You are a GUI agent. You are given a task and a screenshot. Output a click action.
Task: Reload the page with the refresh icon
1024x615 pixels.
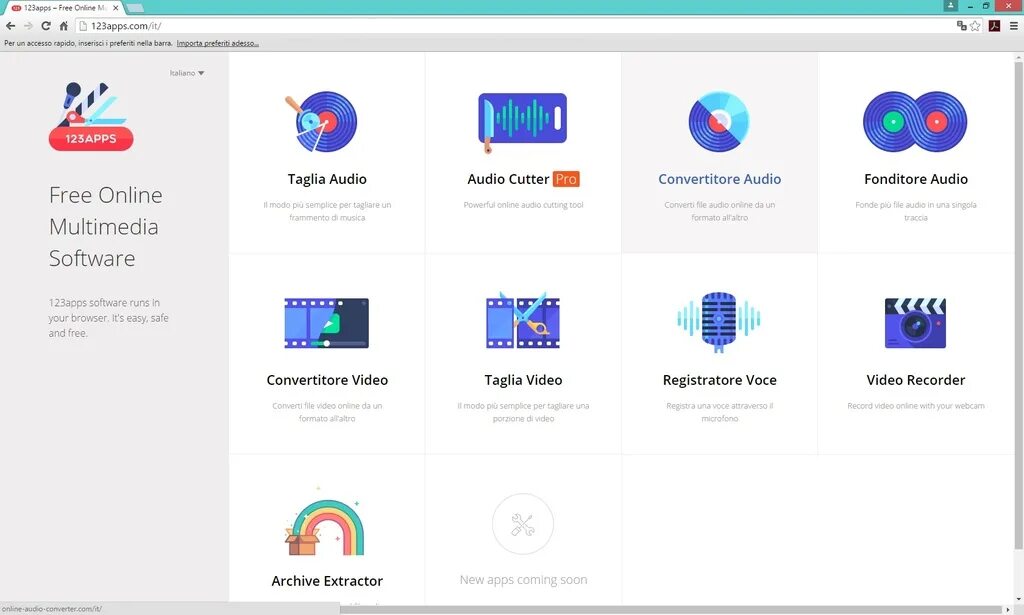[46, 26]
